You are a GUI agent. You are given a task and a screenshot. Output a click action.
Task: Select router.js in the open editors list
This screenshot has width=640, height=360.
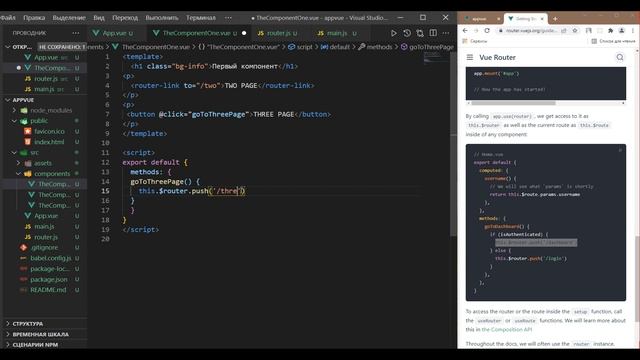click(x=46, y=79)
